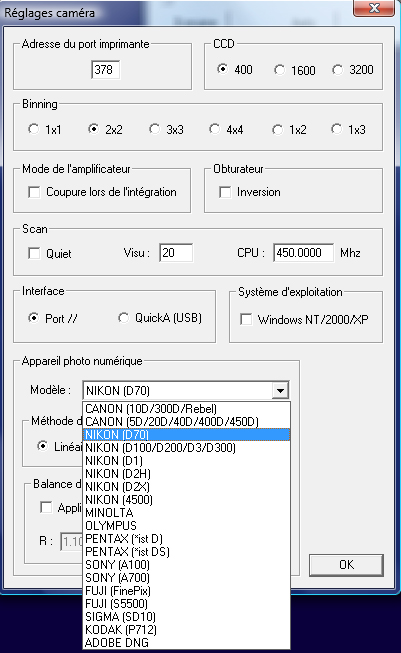Image resolution: width=401 pixels, height=653 pixels.
Task: Choose FUJI (S5500) entry
Action: 187,603
